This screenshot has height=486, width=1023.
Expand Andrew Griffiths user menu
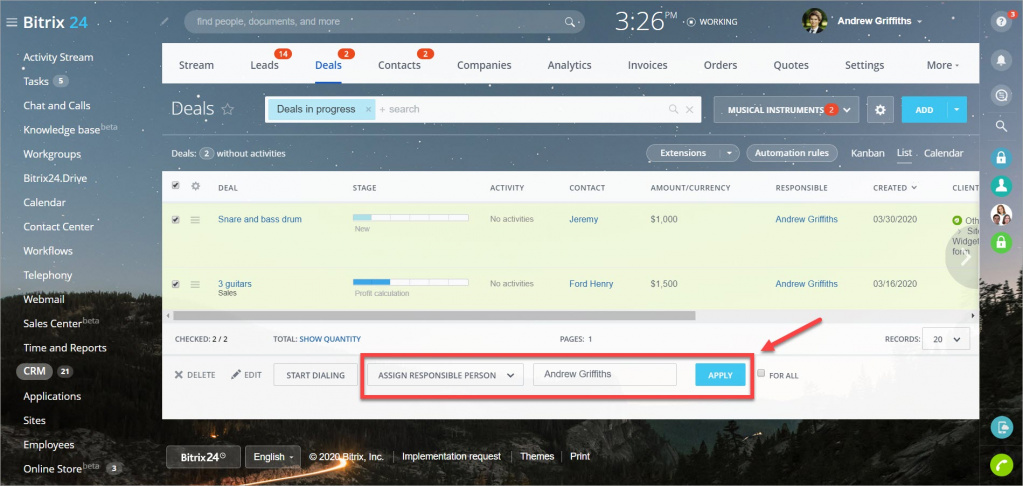919,22
